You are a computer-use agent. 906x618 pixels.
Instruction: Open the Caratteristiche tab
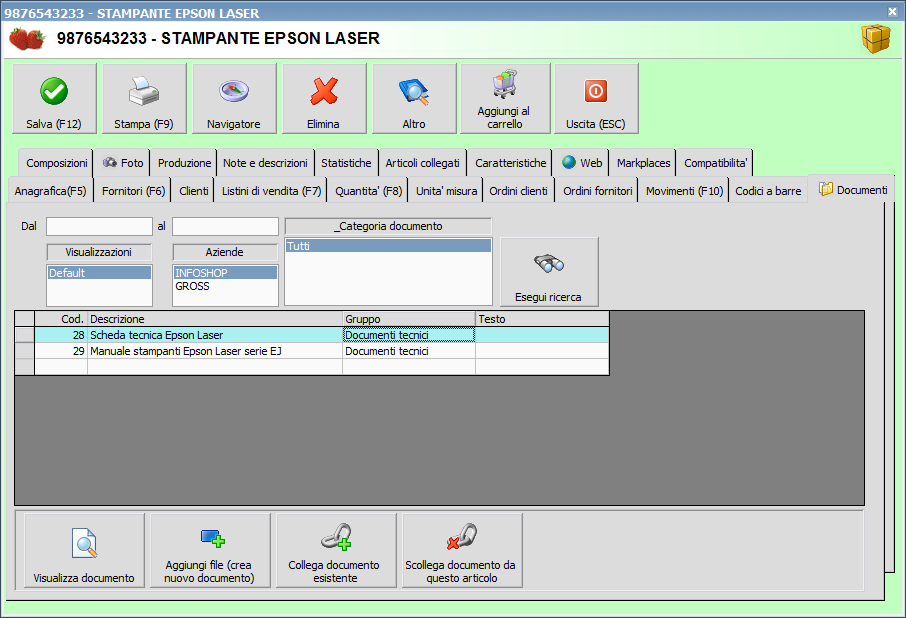[x=510, y=163]
